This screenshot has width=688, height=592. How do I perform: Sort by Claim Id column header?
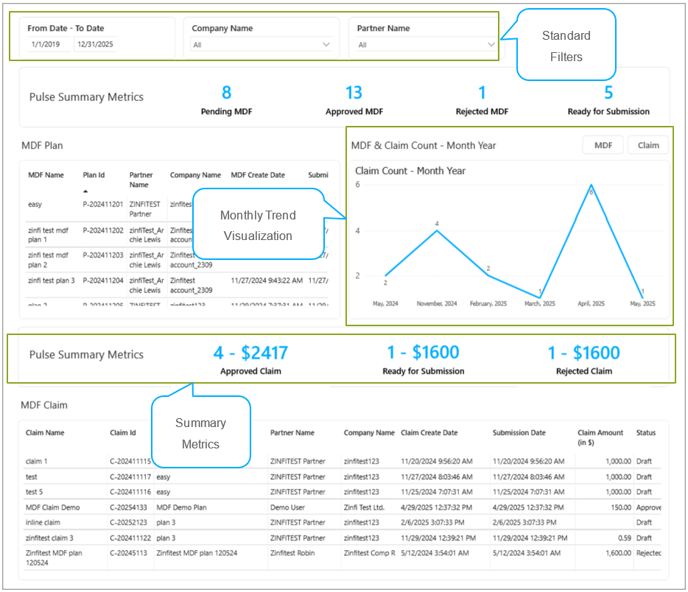pyautogui.click(x=124, y=433)
